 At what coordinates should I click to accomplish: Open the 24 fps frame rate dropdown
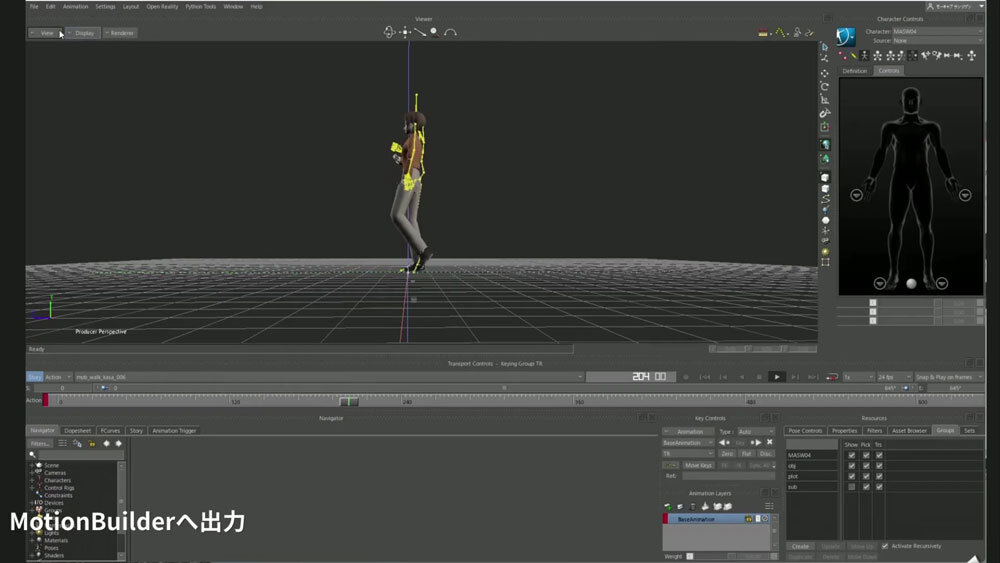pos(893,377)
